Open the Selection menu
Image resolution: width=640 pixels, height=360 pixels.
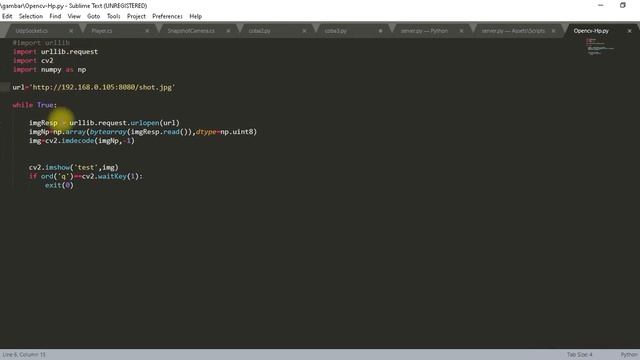[31, 16]
